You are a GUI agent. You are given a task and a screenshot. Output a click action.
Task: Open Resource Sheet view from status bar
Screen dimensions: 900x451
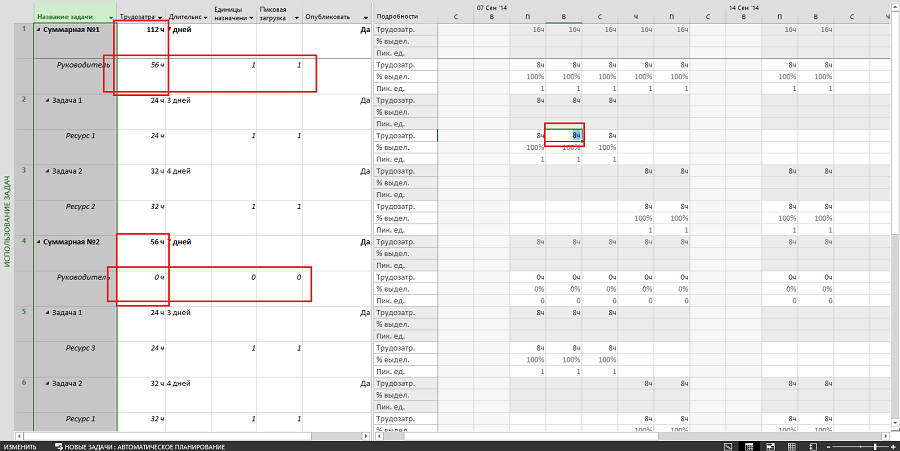pyautogui.click(x=792, y=446)
